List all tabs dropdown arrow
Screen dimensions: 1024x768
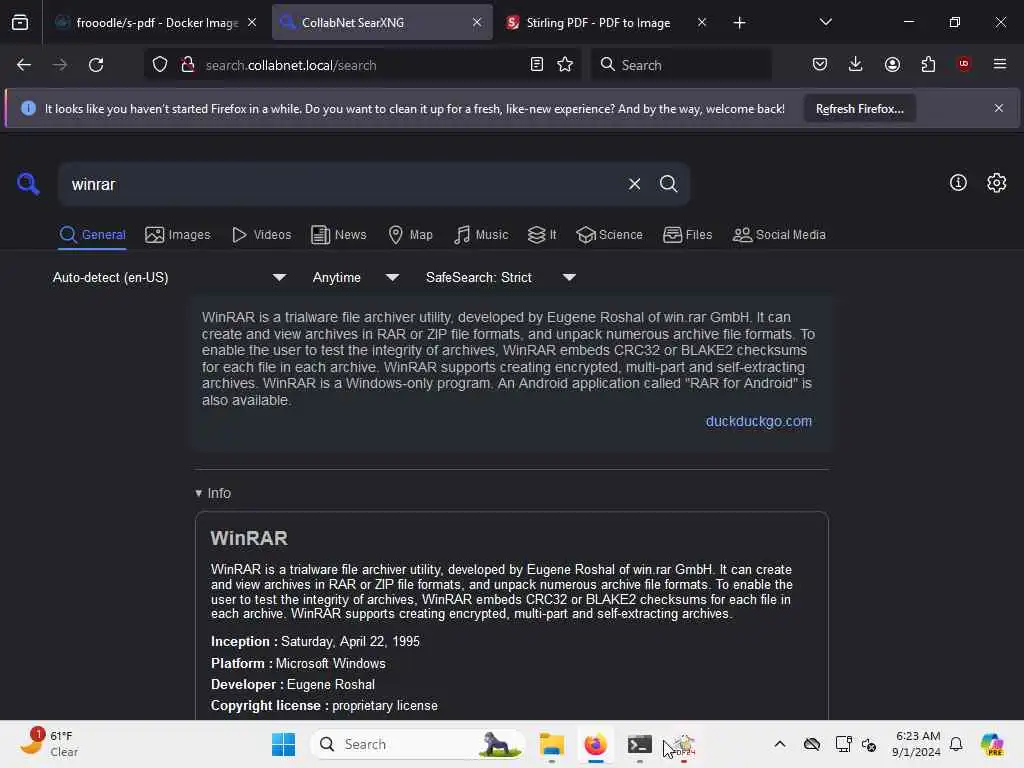825,22
